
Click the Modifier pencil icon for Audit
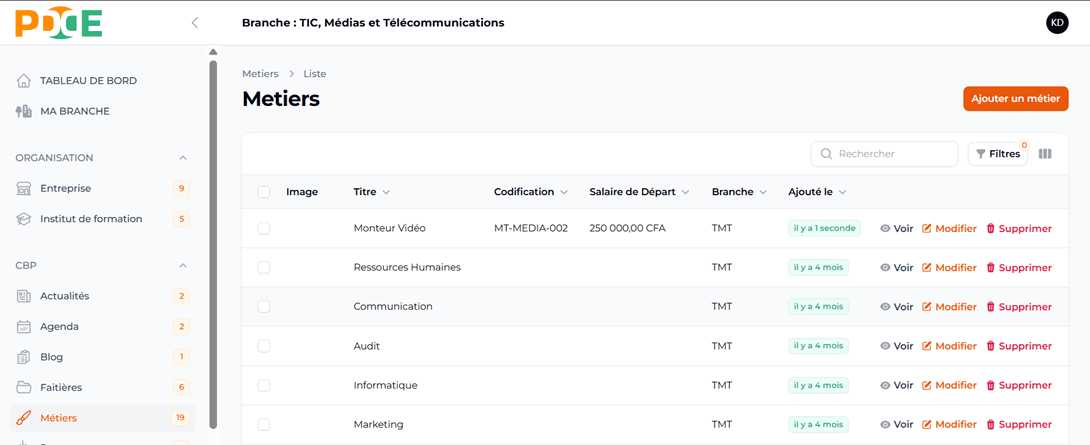[927, 346]
